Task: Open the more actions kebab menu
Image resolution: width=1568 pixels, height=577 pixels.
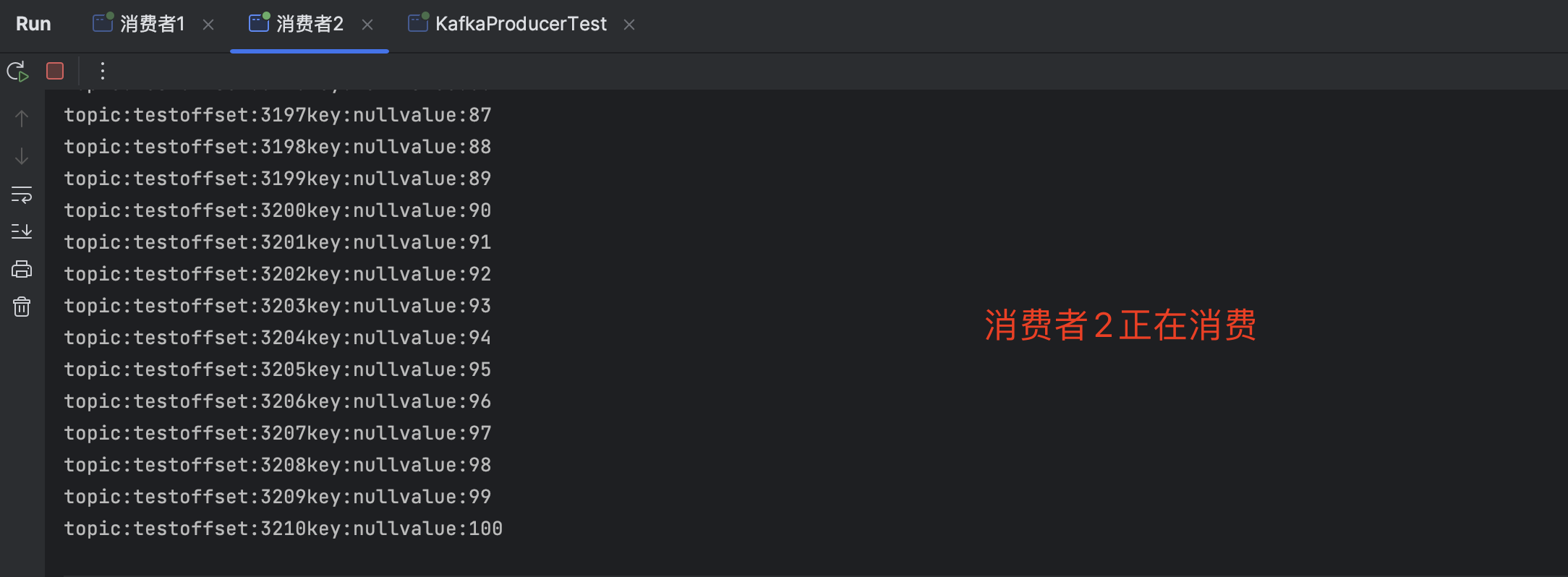Action: pyautogui.click(x=103, y=71)
